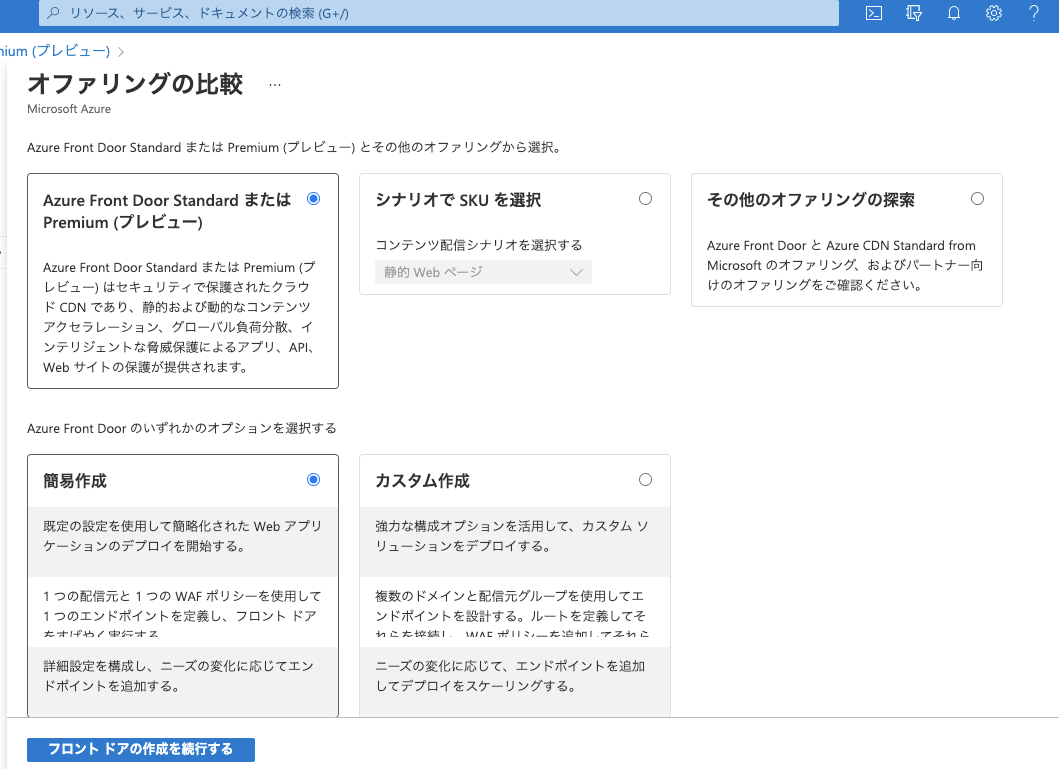Click the Microsoft Azure subtitle text
Viewport: 1059px width, 769px height.
coord(69,109)
